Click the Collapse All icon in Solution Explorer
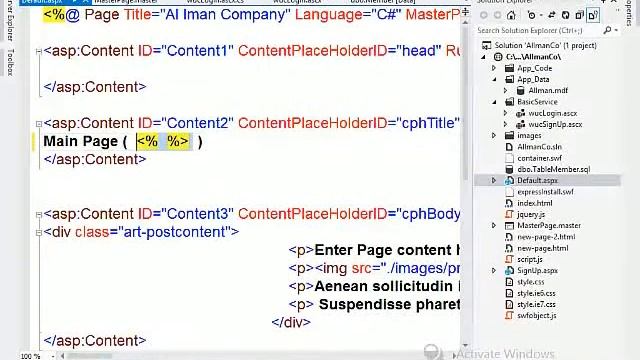This screenshot has height=360, width=640. click(579, 16)
